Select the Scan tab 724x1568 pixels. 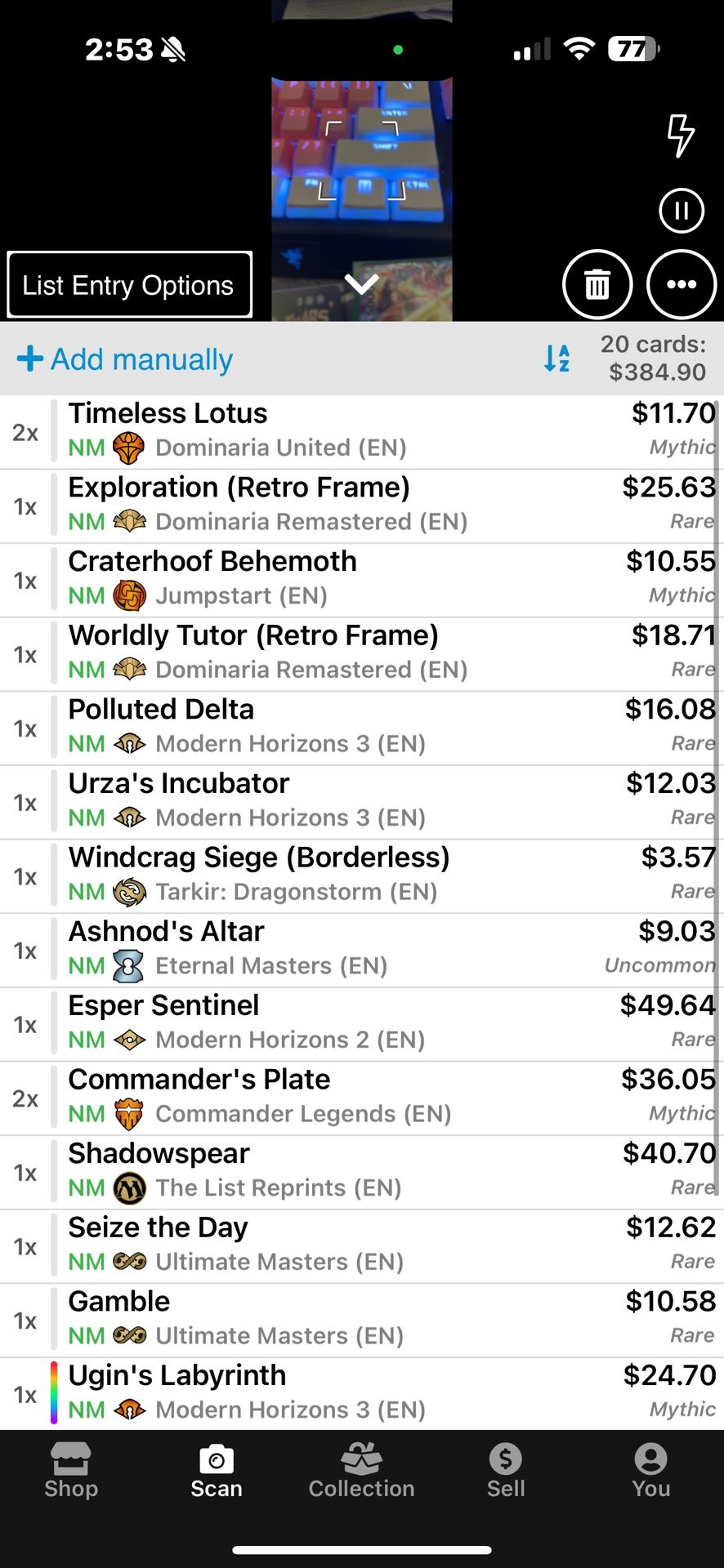(217, 1472)
